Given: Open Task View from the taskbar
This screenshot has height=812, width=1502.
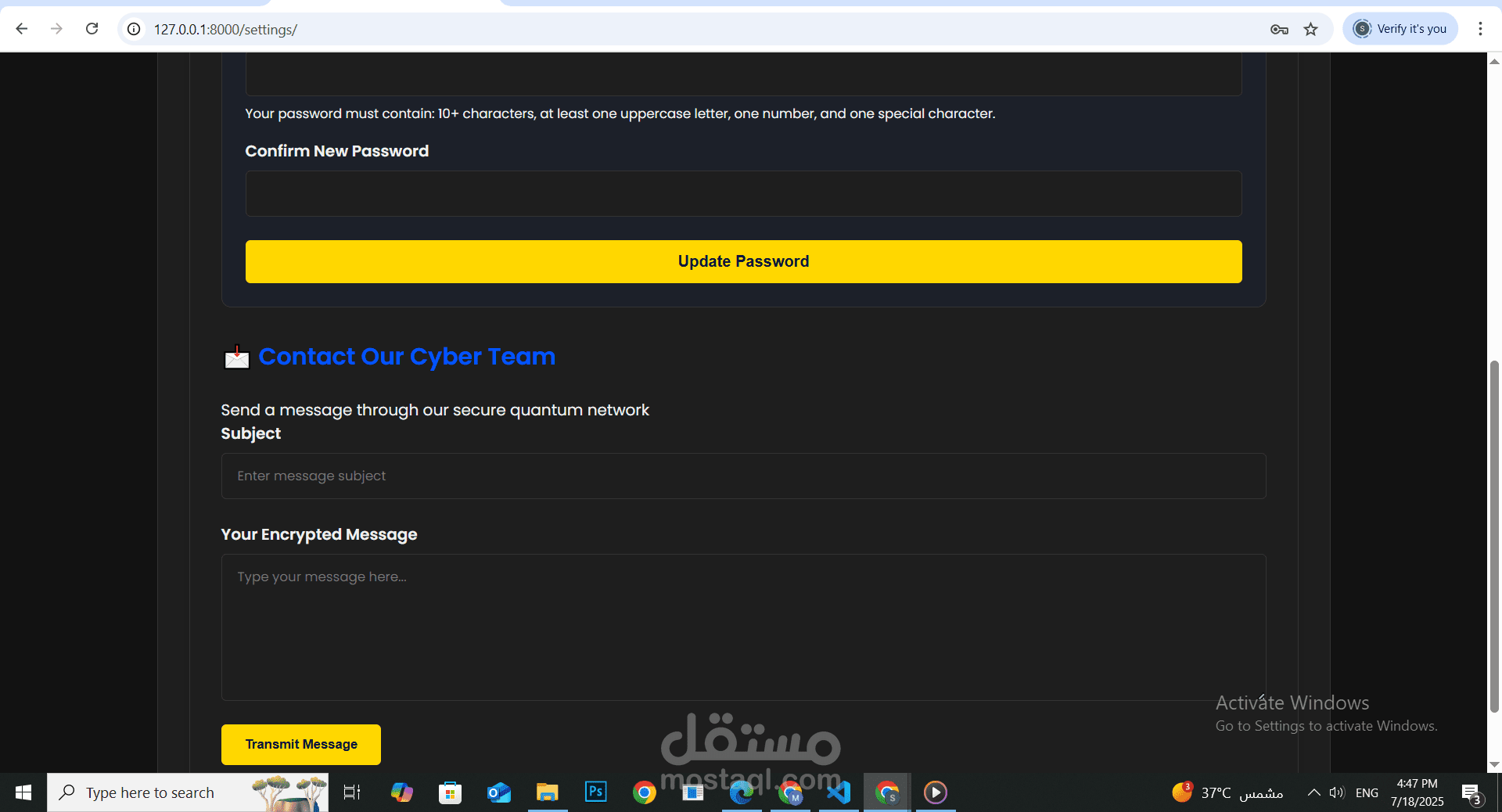Looking at the screenshot, I should (352, 792).
